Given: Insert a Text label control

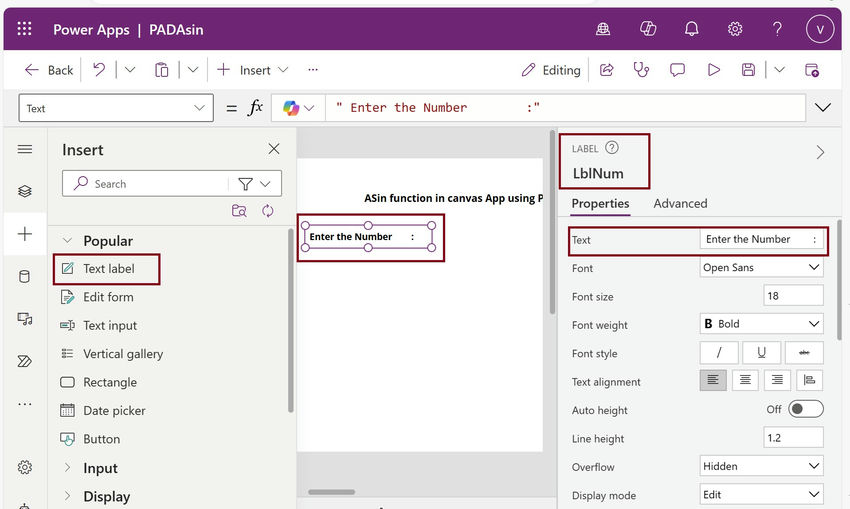Looking at the screenshot, I should click(108, 268).
